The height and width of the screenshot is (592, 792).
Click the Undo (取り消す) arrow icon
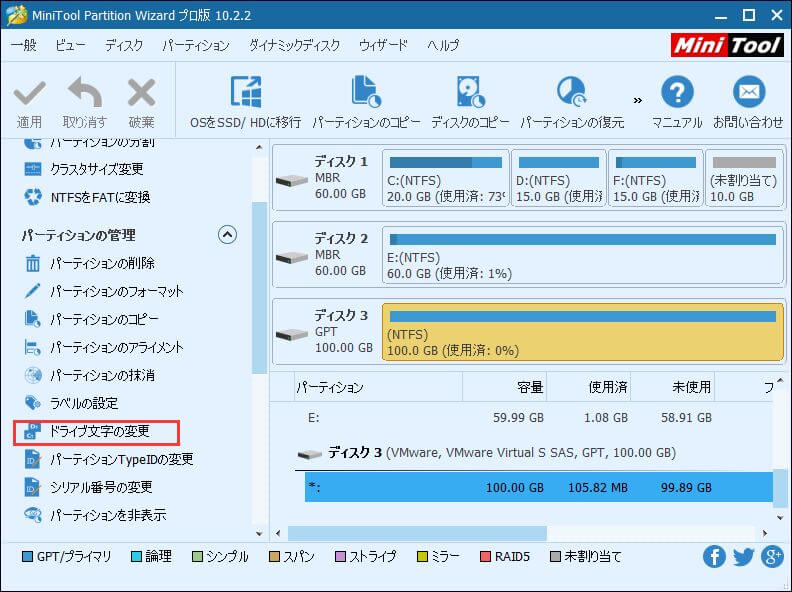pos(84,93)
